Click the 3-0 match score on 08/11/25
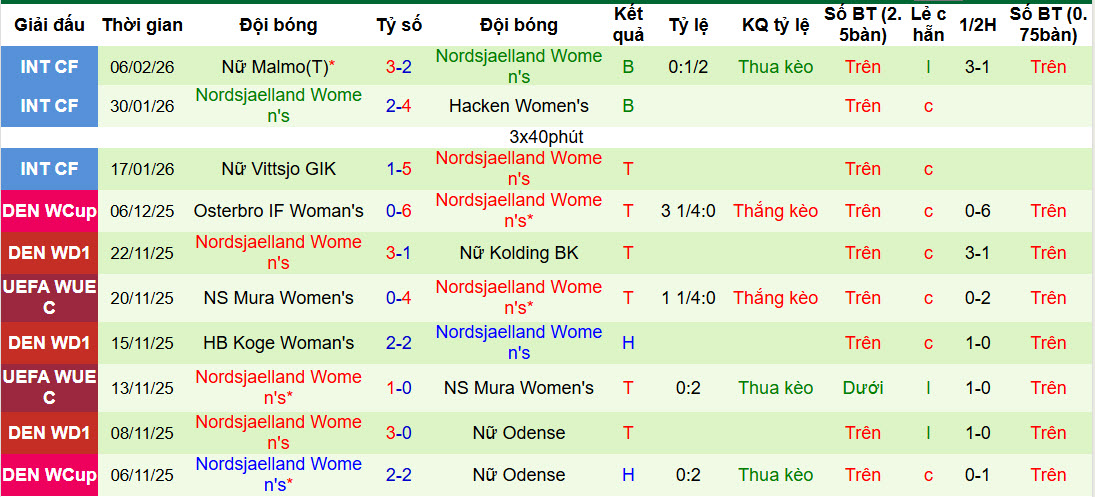Image resolution: width=1095 pixels, height=497 pixels. (x=399, y=433)
